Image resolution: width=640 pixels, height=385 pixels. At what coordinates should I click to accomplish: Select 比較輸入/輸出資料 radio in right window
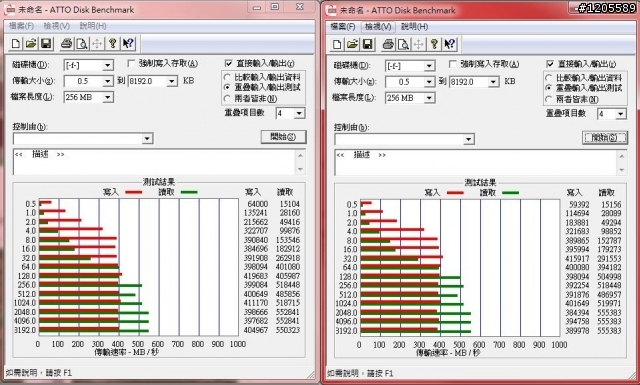coord(549,78)
